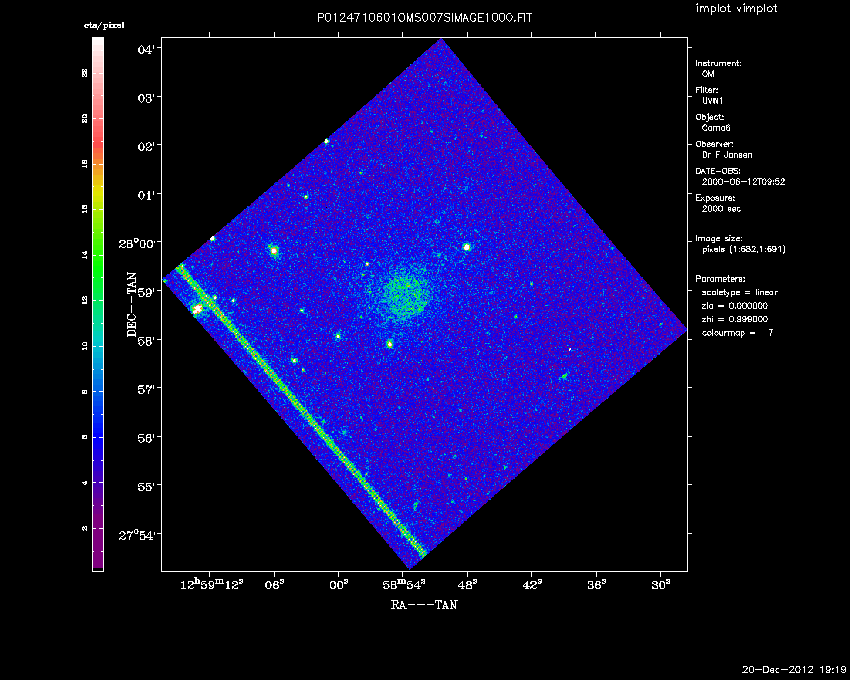Click the 'RA---TAN' axis label
This screenshot has width=850, height=680.
pyautogui.click(x=424, y=605)
